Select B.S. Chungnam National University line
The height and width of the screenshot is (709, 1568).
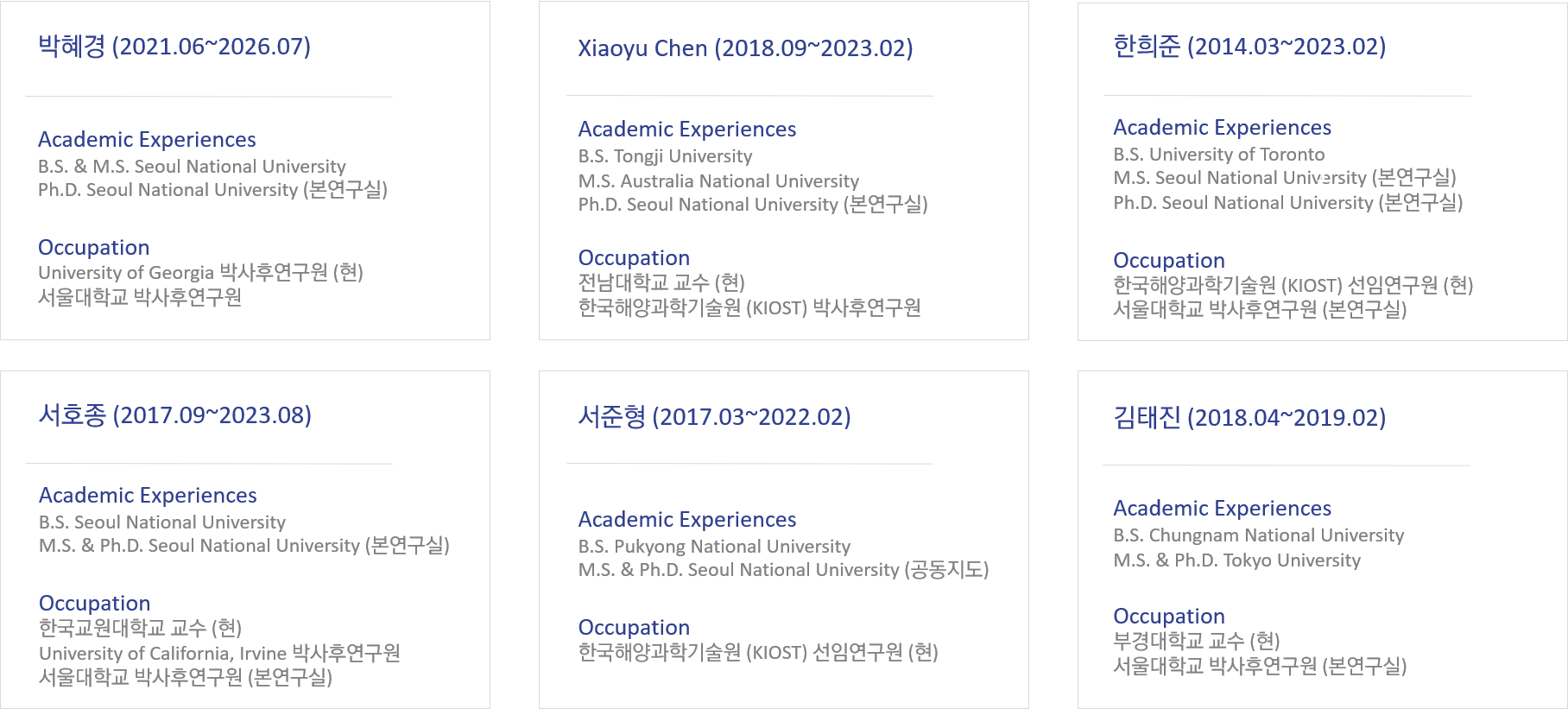(1258, 535)
